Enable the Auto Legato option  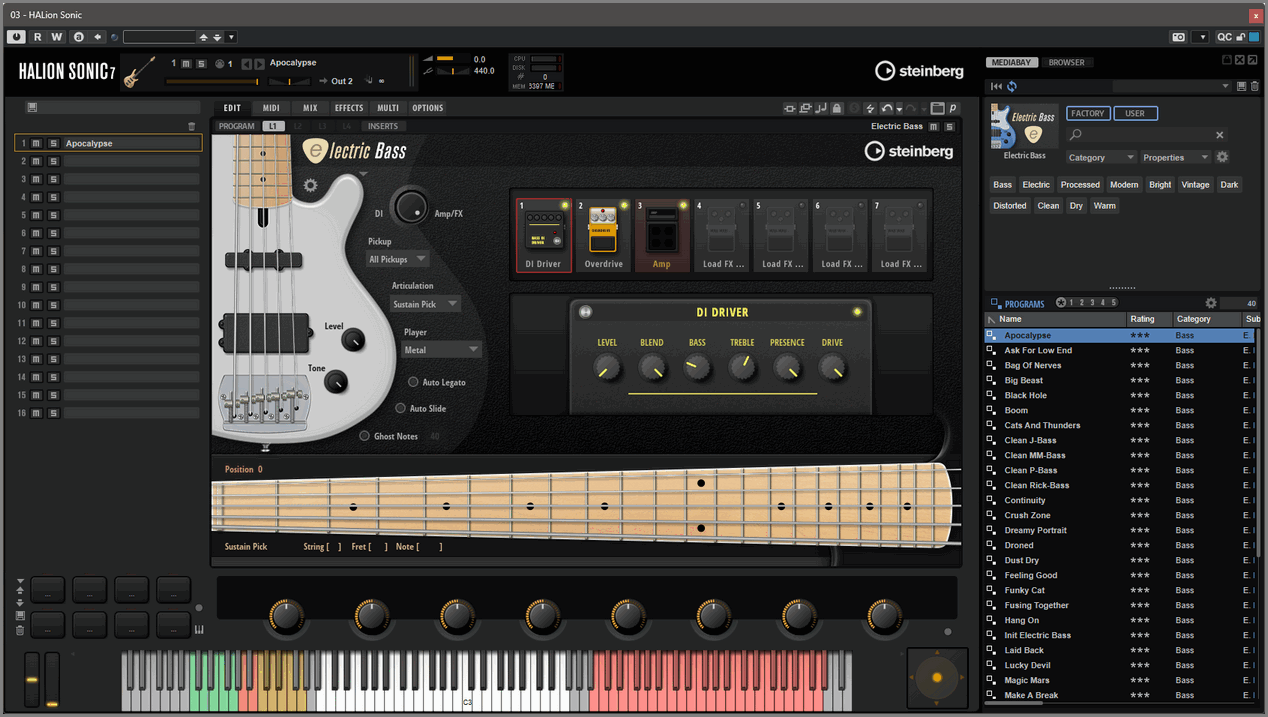[414, 382]
